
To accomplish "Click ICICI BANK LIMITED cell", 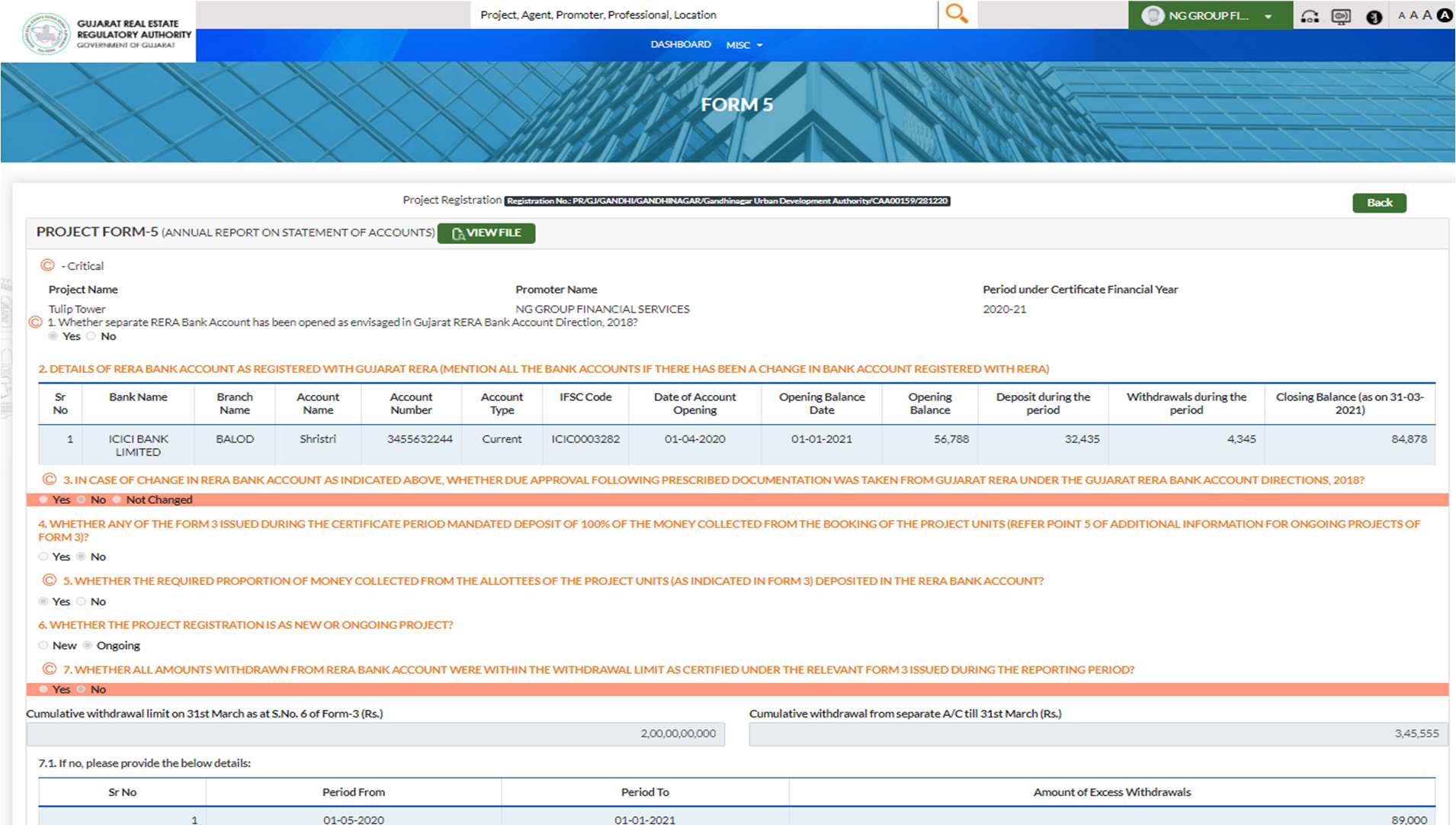I will (138, 445).
